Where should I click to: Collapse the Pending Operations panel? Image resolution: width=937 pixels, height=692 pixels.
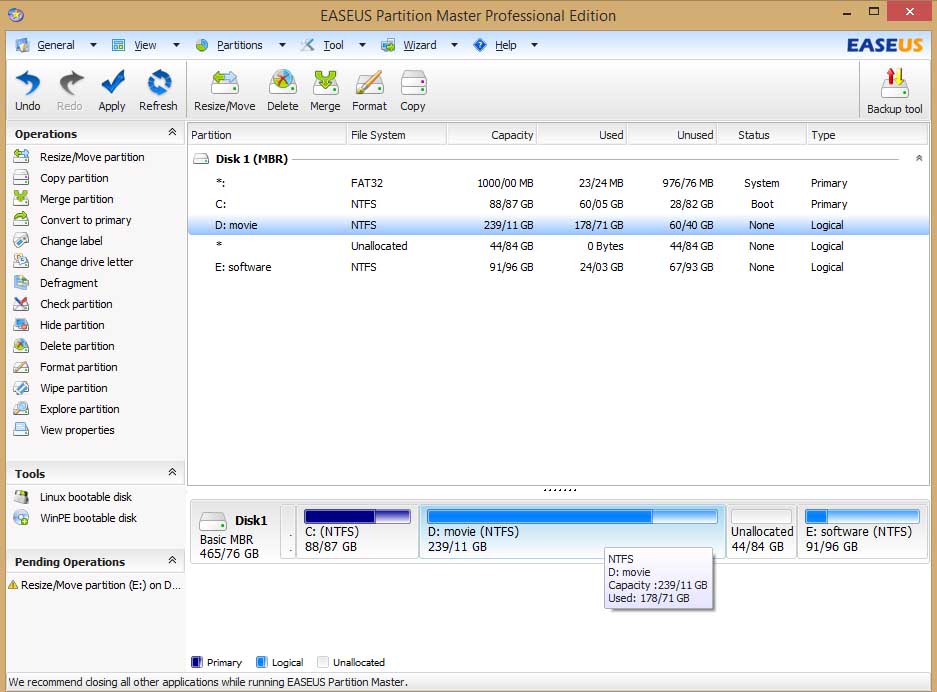click(x=172, y=561)
